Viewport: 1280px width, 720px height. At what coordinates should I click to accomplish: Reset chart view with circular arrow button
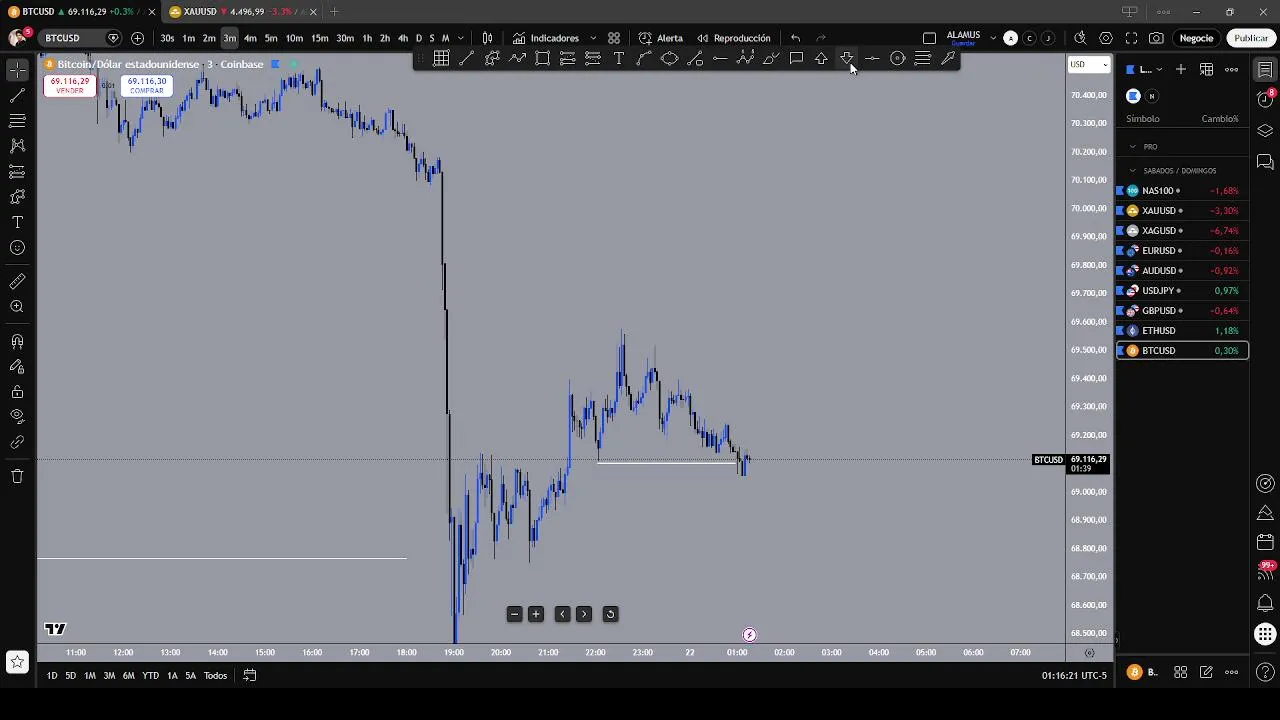pos(610,614)
